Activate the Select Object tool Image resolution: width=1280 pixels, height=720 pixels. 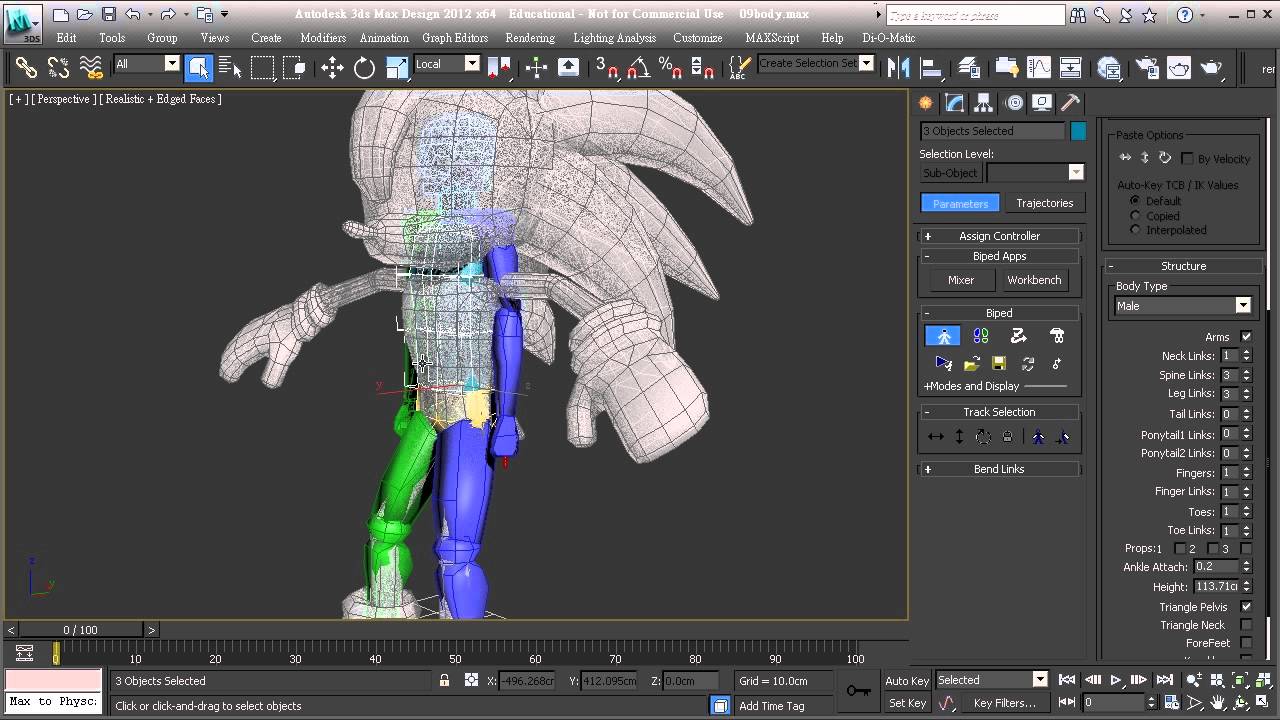pos(198,68)
